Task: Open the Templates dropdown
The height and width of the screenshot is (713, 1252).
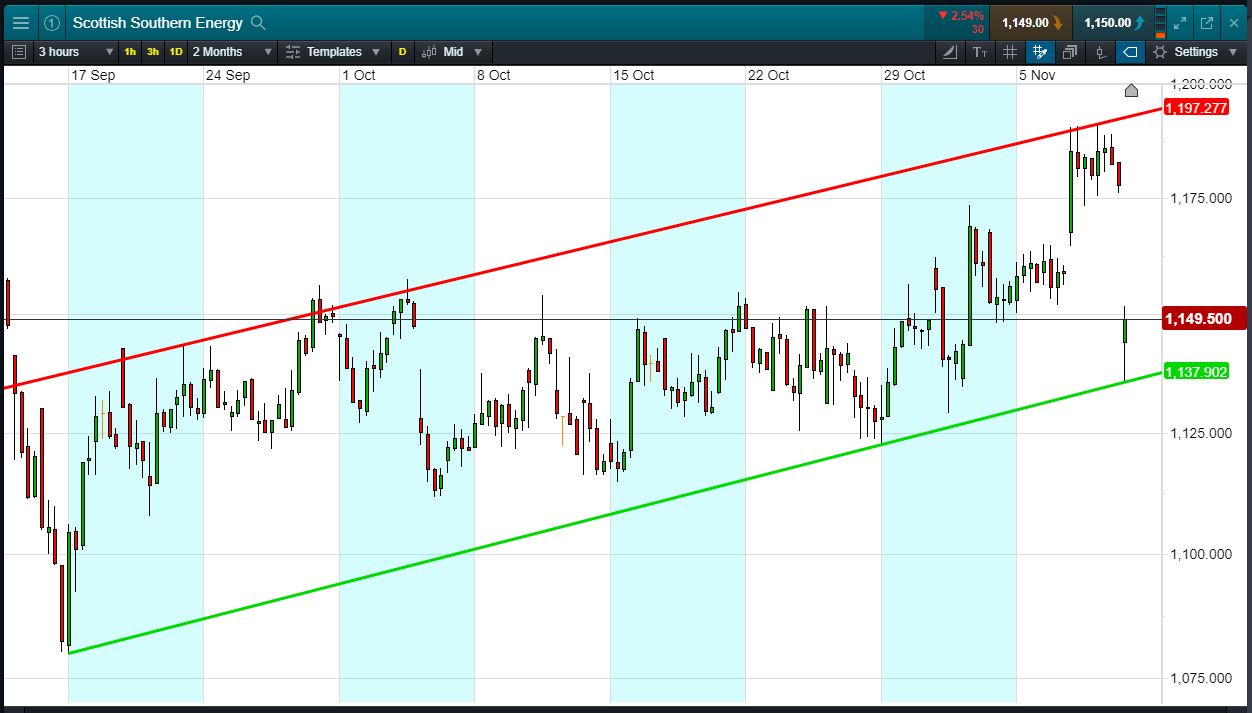Action: [333, 52]
